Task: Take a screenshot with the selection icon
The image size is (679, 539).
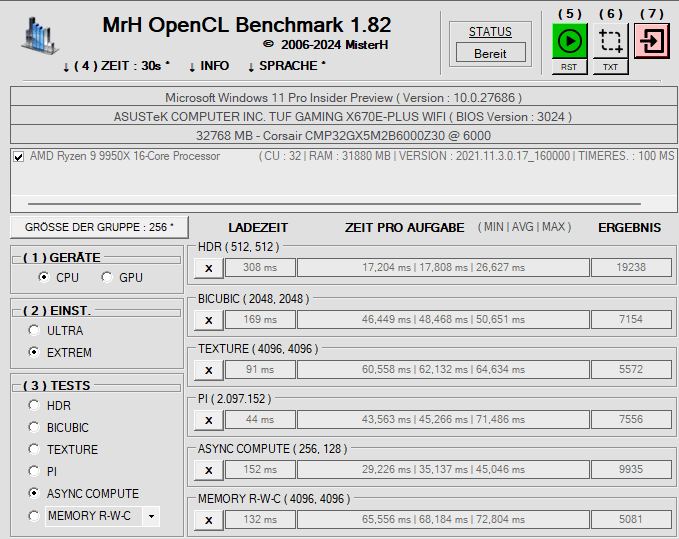Action: click(x=611, y=41)
